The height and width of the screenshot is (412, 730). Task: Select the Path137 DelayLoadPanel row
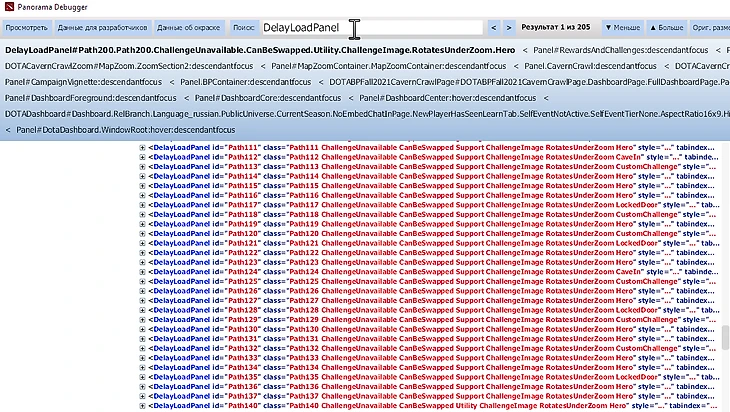click(x=431, y=396)
